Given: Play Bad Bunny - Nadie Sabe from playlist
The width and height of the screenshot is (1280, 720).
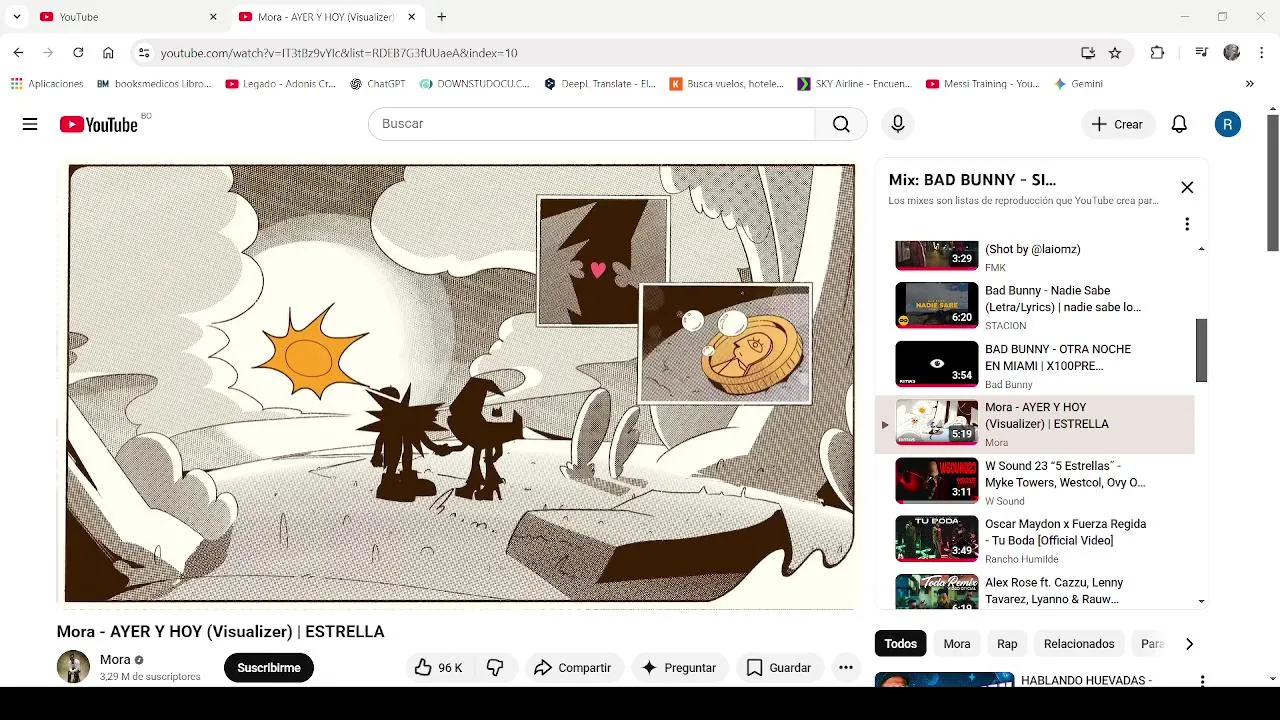Looking at the screenshot, I should pyautogui.click(x=1035, y=306).
